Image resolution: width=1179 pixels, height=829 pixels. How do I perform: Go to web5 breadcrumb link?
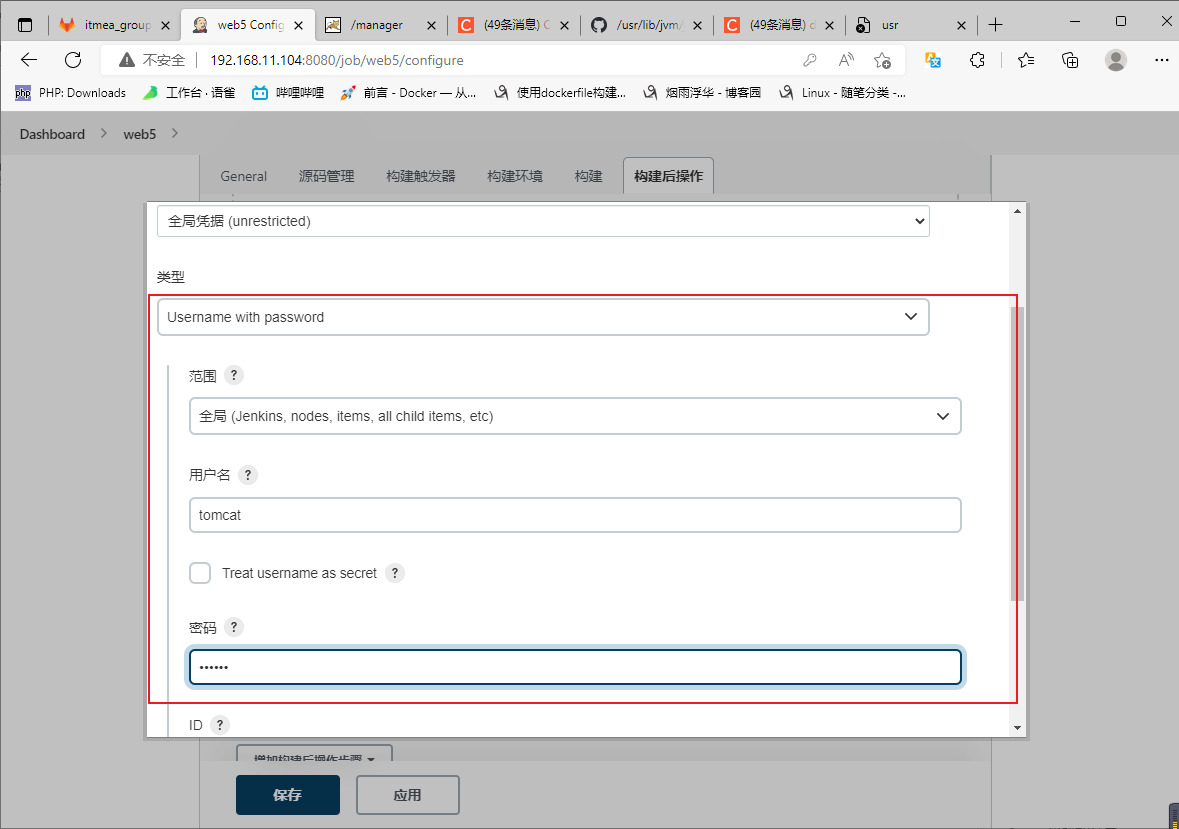(x=140, y=134)
